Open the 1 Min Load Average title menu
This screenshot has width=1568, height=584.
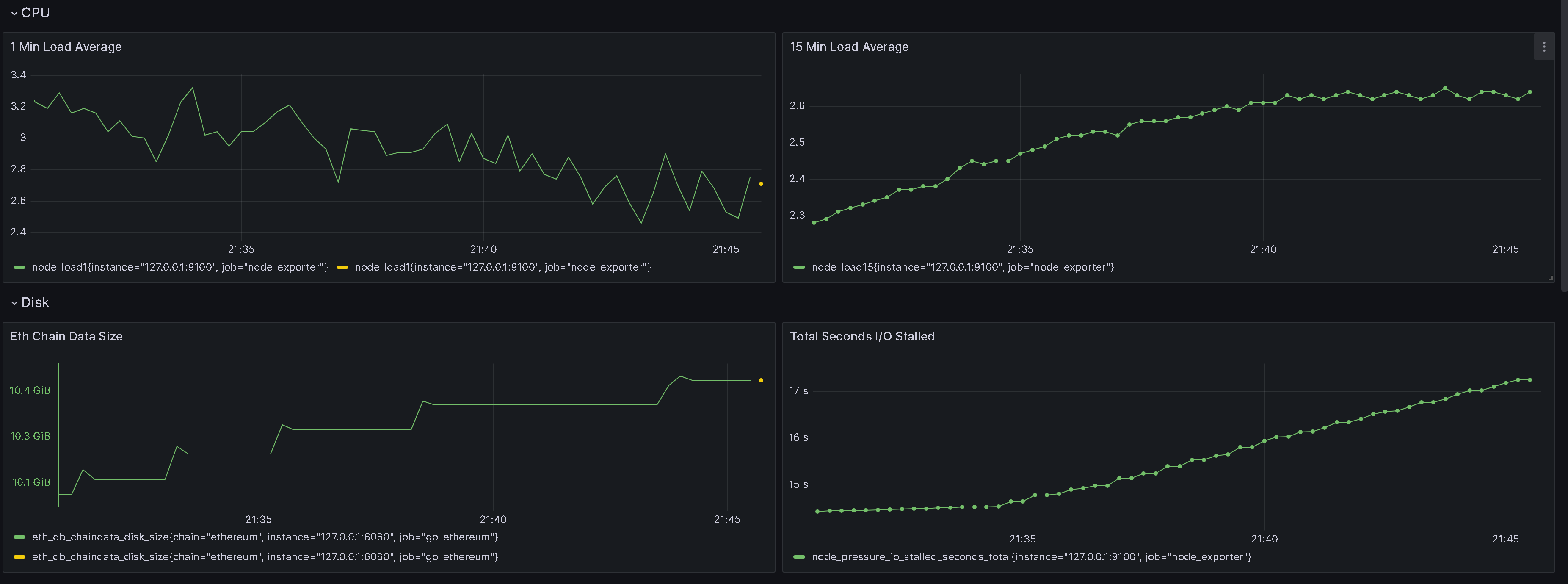(66, 47)
